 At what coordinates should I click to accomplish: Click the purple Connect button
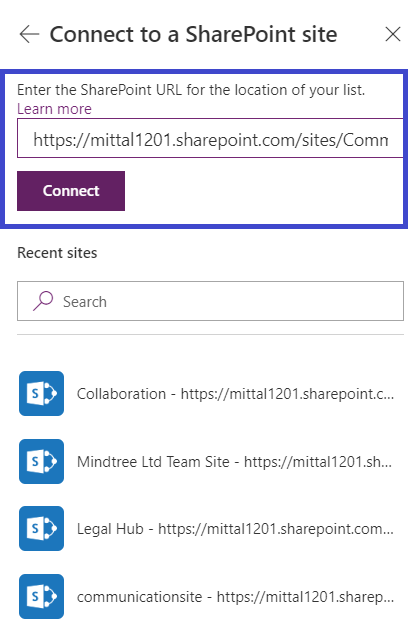click(71, 191)
